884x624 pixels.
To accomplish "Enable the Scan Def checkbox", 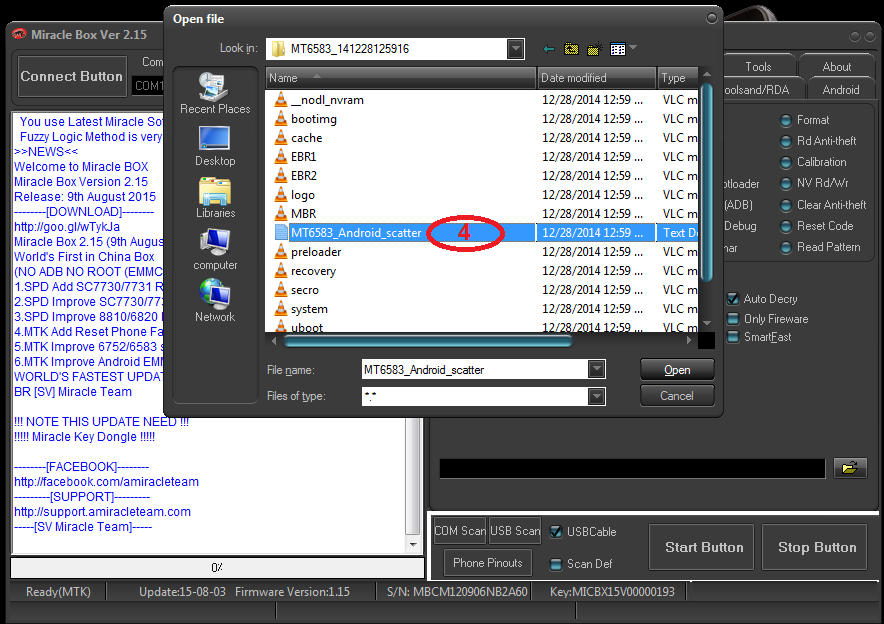I will pos(556,564).
